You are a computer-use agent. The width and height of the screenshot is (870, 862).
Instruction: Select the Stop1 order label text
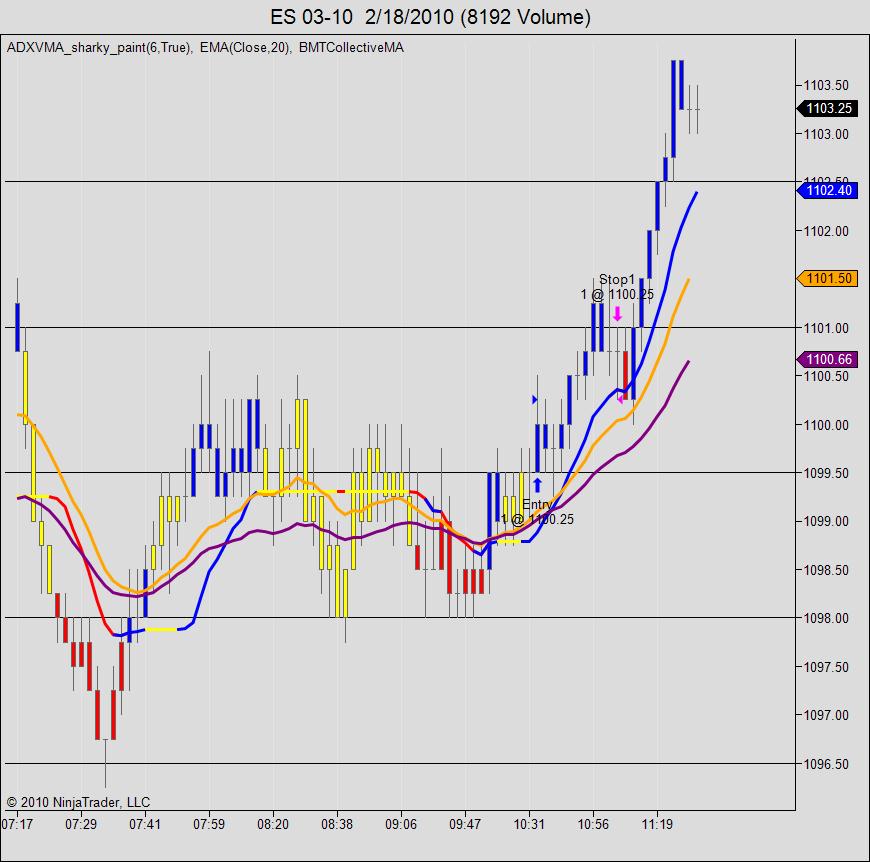(x=617, y=287)
